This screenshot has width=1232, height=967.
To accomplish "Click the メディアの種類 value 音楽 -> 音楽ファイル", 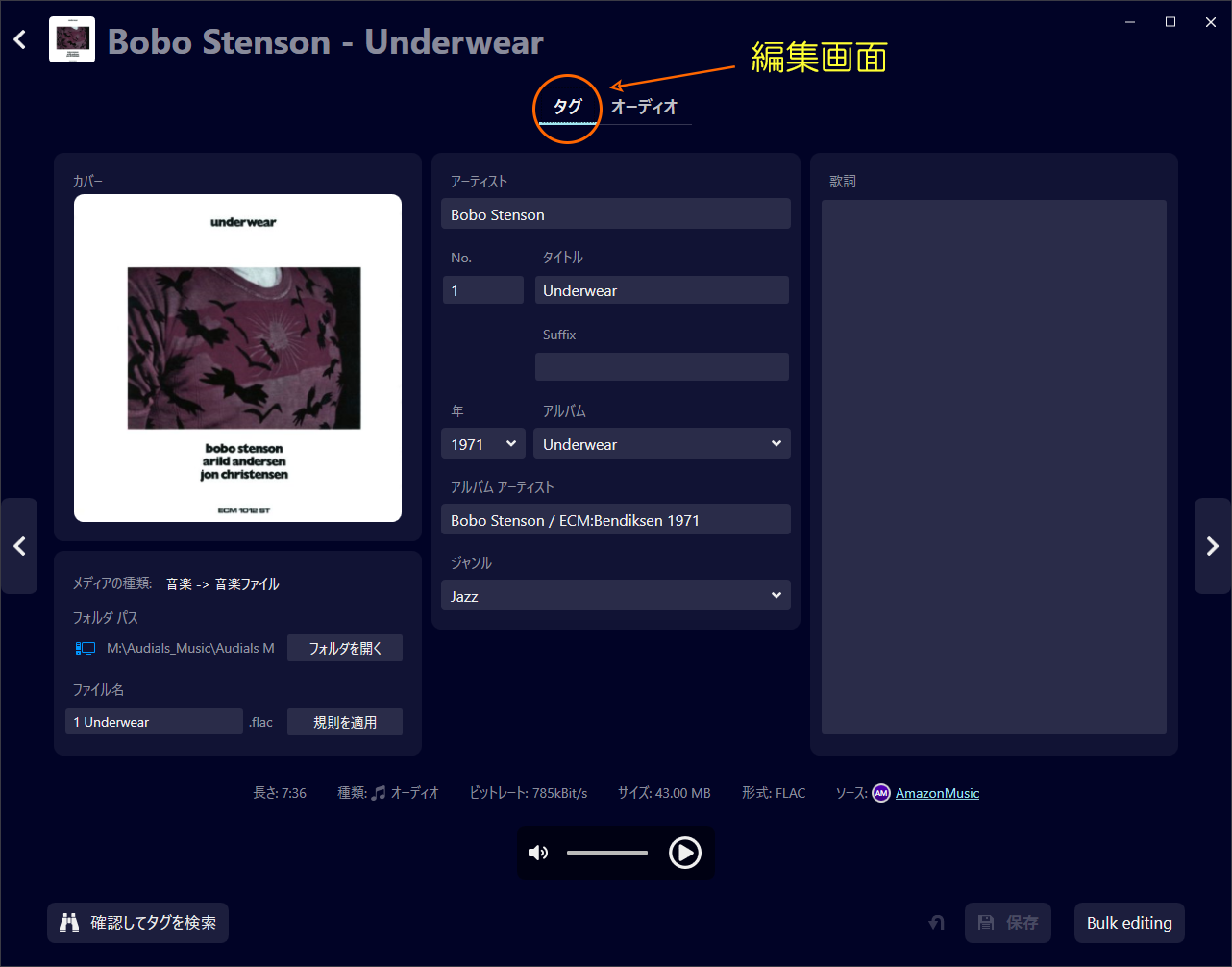I will 222,583.
